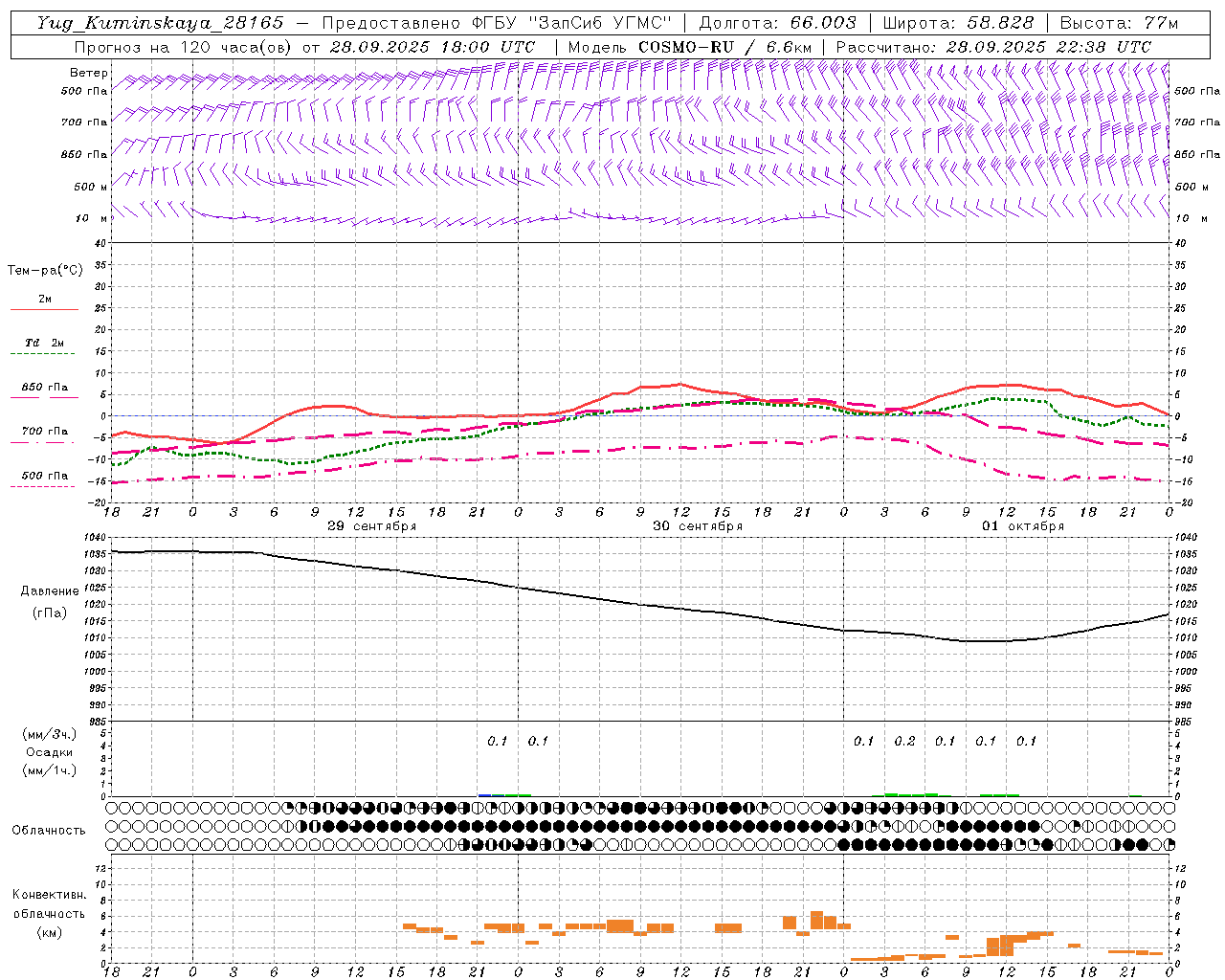The width and height of the screenshot is (1225, 980).
Task: Click the Конвективн. облачность label
Action: (x=49, y=904)
